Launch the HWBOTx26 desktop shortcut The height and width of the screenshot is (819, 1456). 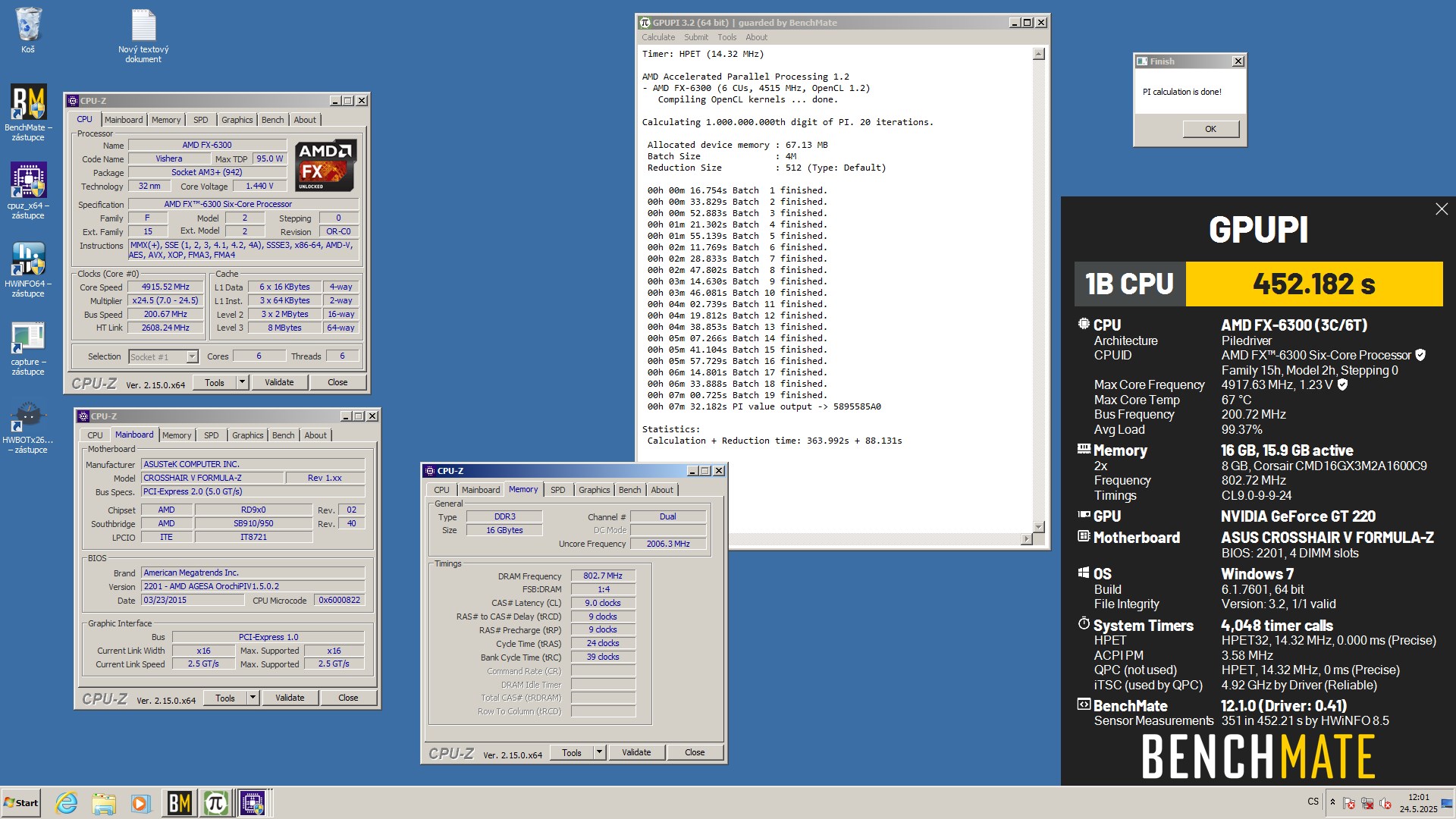point(28,427)
